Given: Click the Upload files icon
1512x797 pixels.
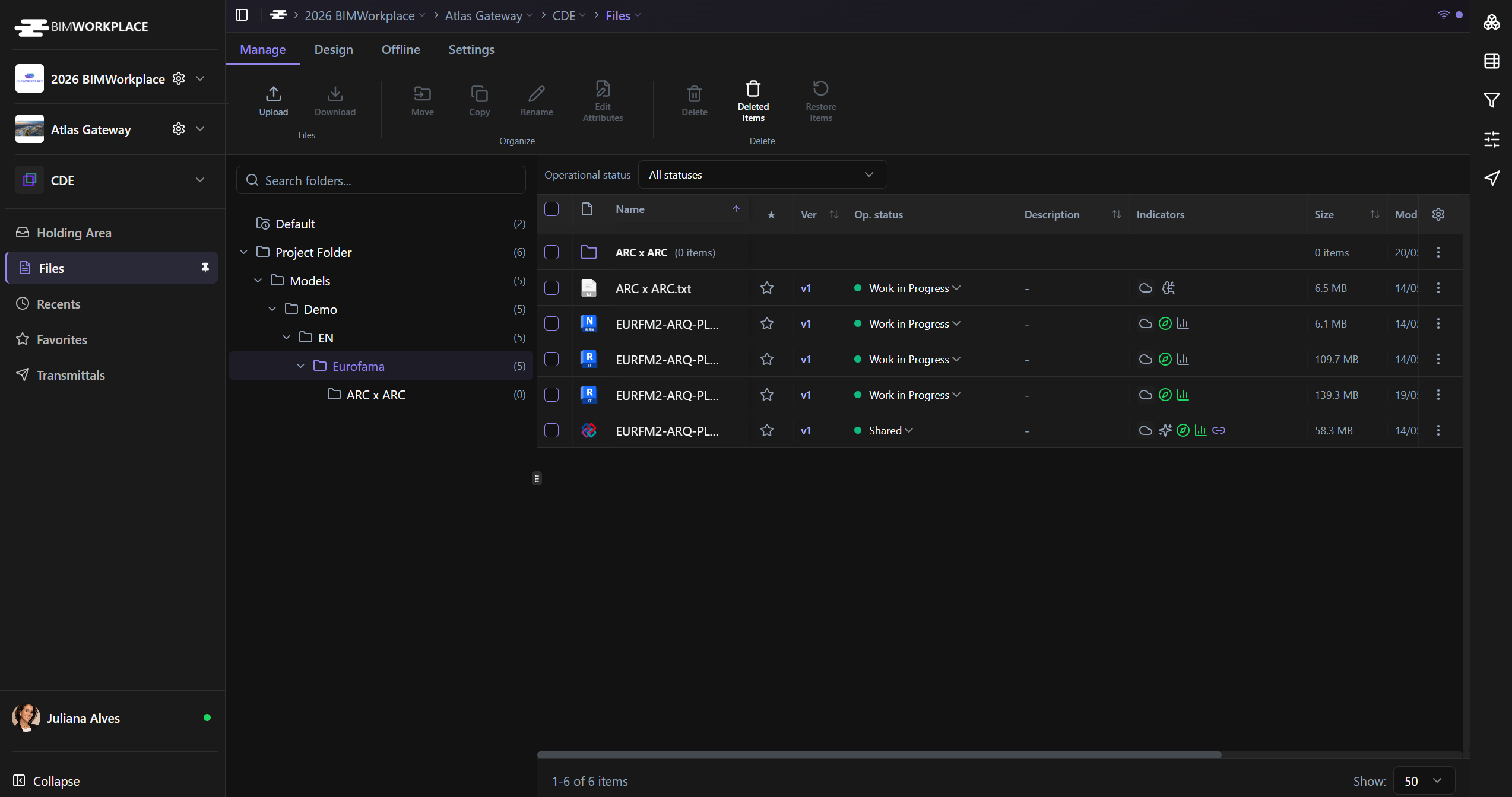Looking at the screenshot, I should point(273,94).
